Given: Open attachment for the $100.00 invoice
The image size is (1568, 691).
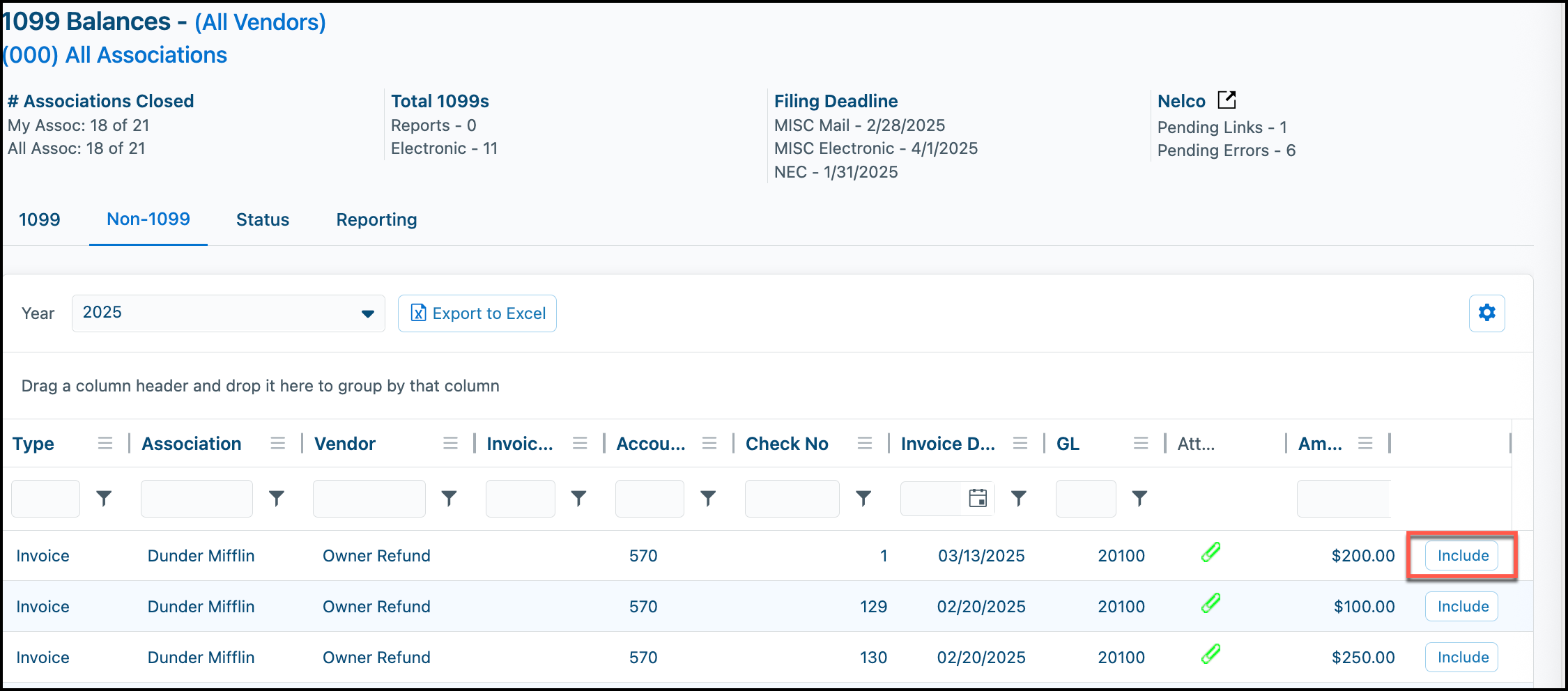Looking at the screenshot, I should tap(1211, 603).
